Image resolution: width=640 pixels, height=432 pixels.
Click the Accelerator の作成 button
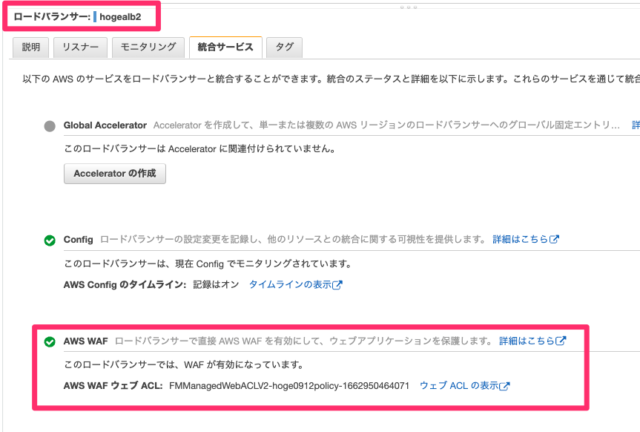(115, 174)
